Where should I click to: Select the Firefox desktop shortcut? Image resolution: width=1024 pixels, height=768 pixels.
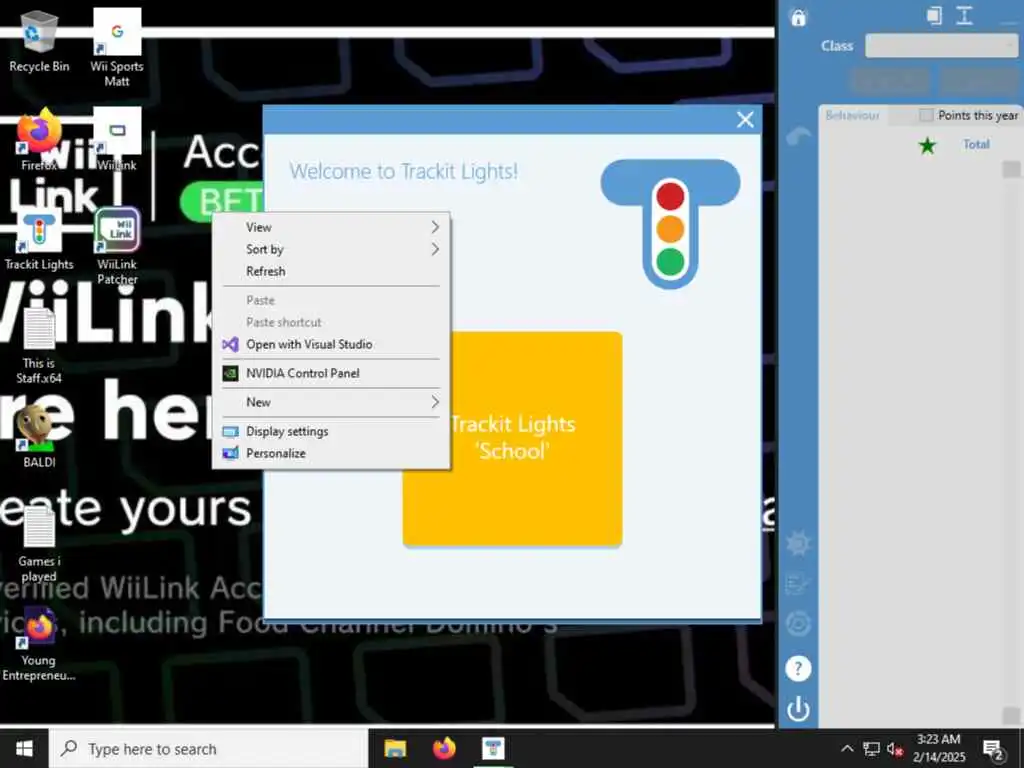[39, 140]
